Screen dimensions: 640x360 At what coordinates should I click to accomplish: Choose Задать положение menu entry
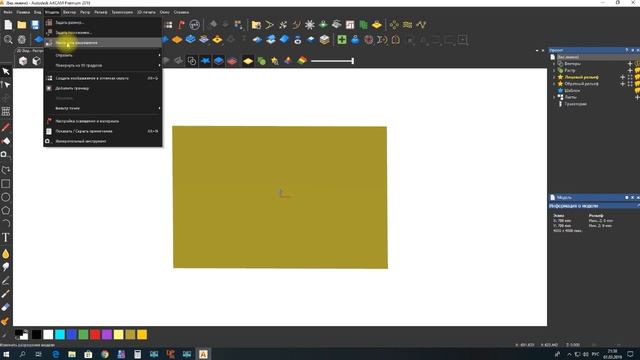click(x=103, y=33)
